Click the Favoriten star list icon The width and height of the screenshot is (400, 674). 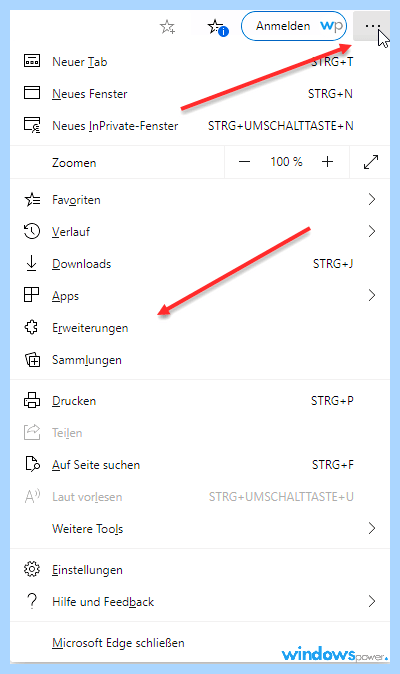32,199
